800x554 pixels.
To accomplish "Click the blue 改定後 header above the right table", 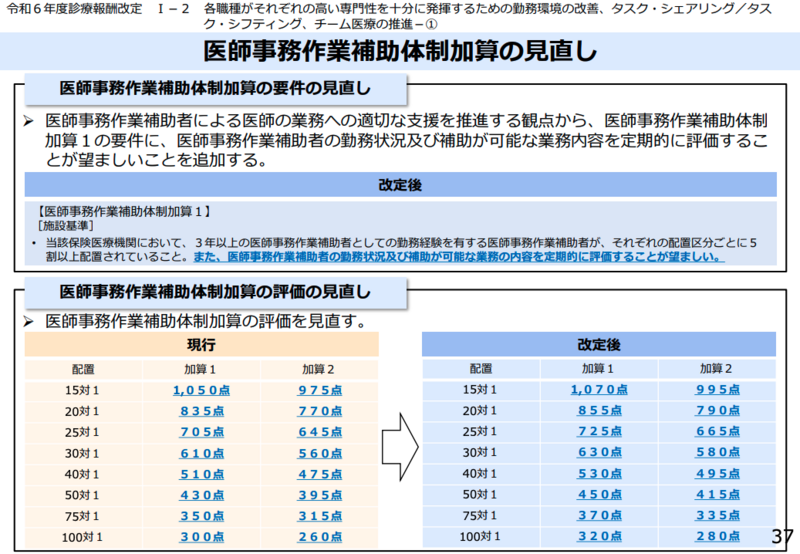I will tap(599, 345).
